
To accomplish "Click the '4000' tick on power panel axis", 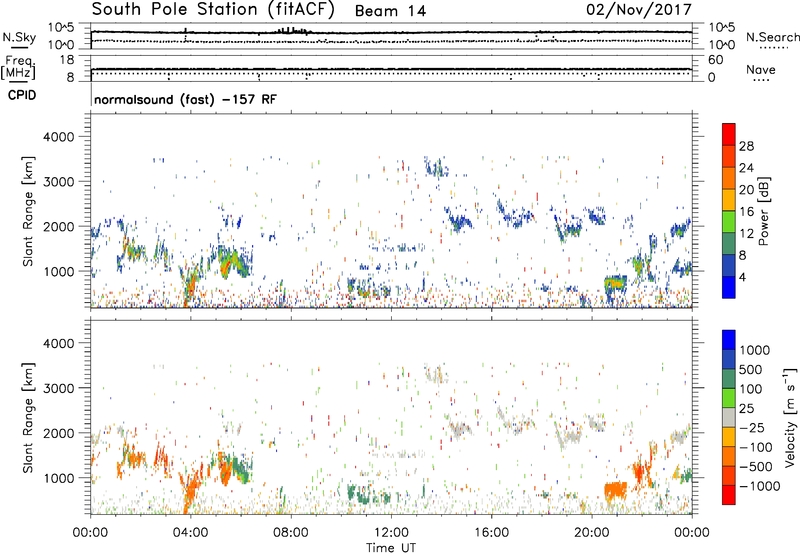I will [59, 137].
